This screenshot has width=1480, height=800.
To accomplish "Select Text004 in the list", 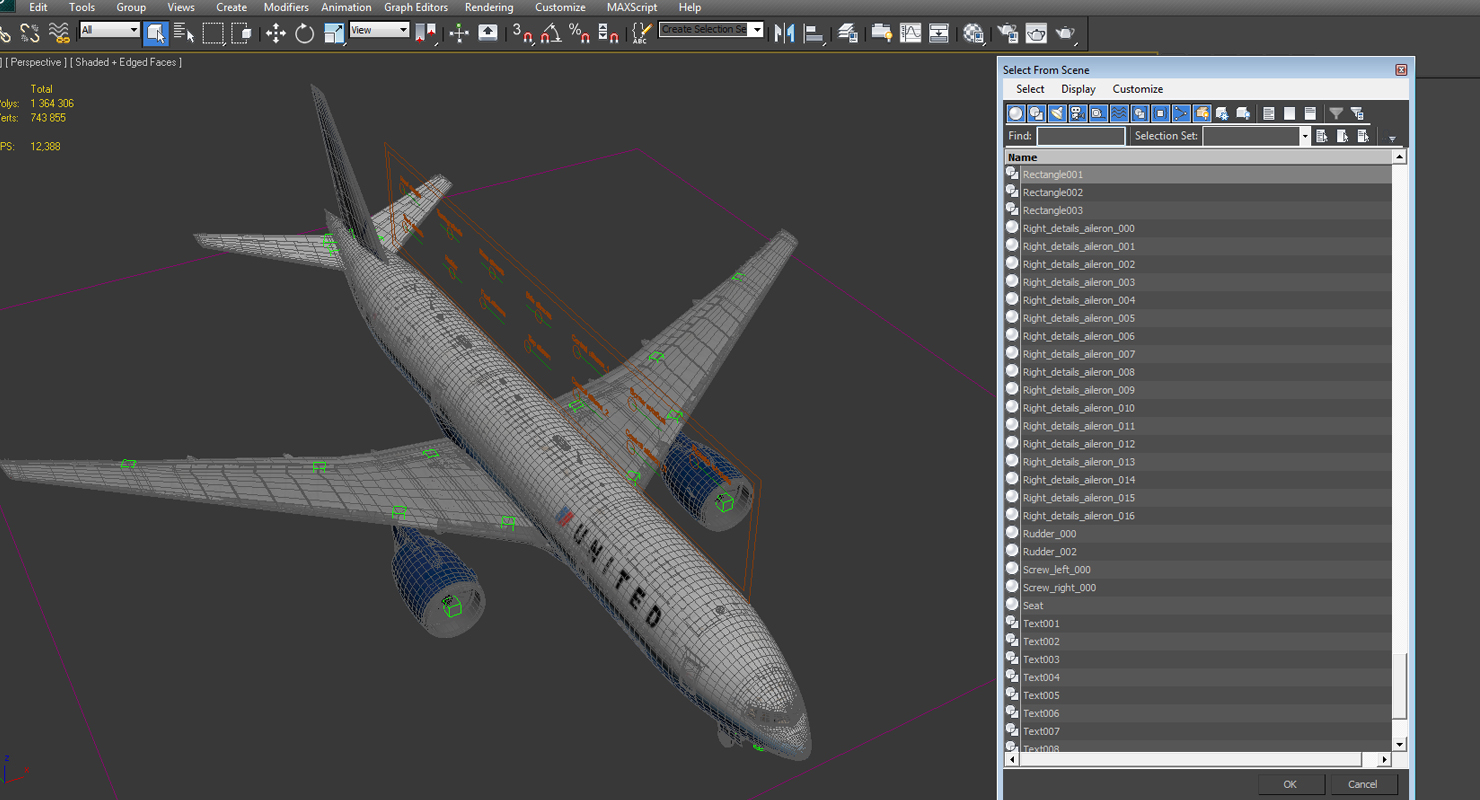I will point(1198,678).
